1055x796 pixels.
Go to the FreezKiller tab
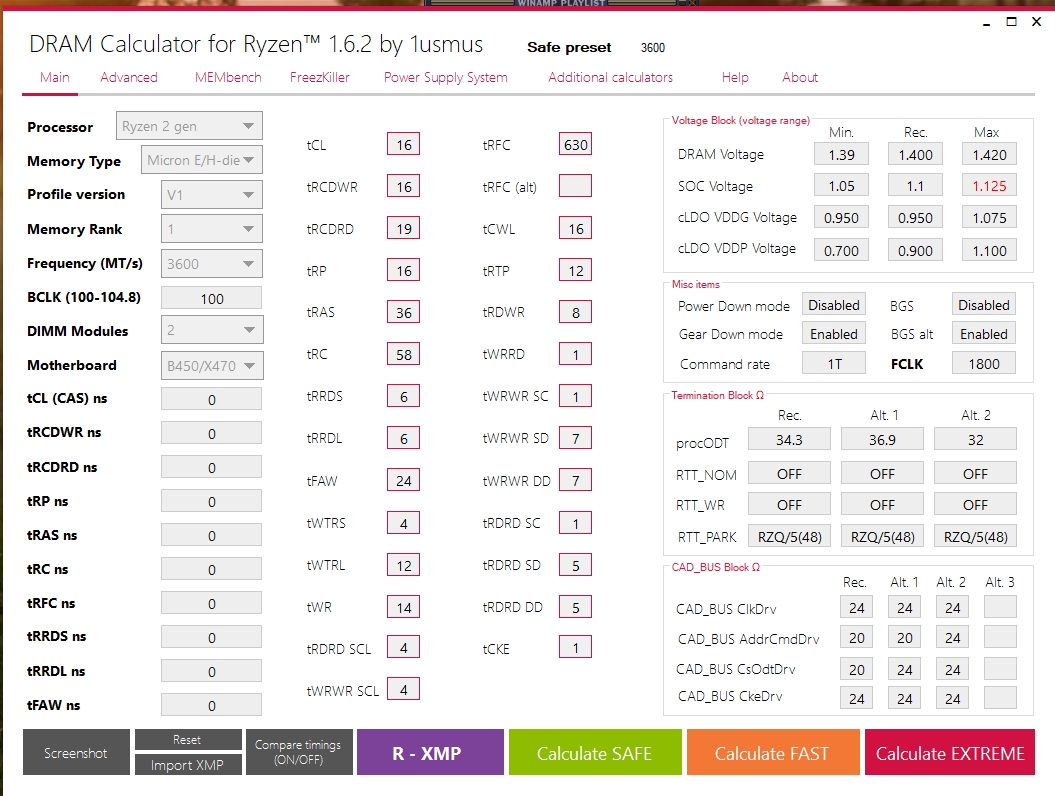click(320, 77)
